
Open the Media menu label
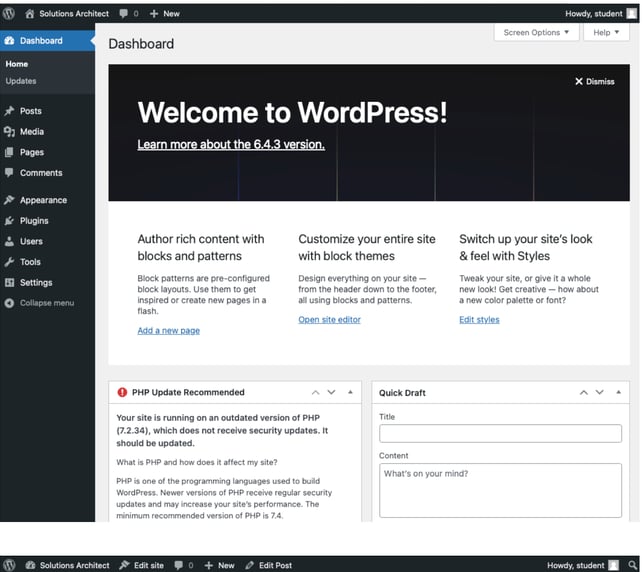(x=32, y=131)
